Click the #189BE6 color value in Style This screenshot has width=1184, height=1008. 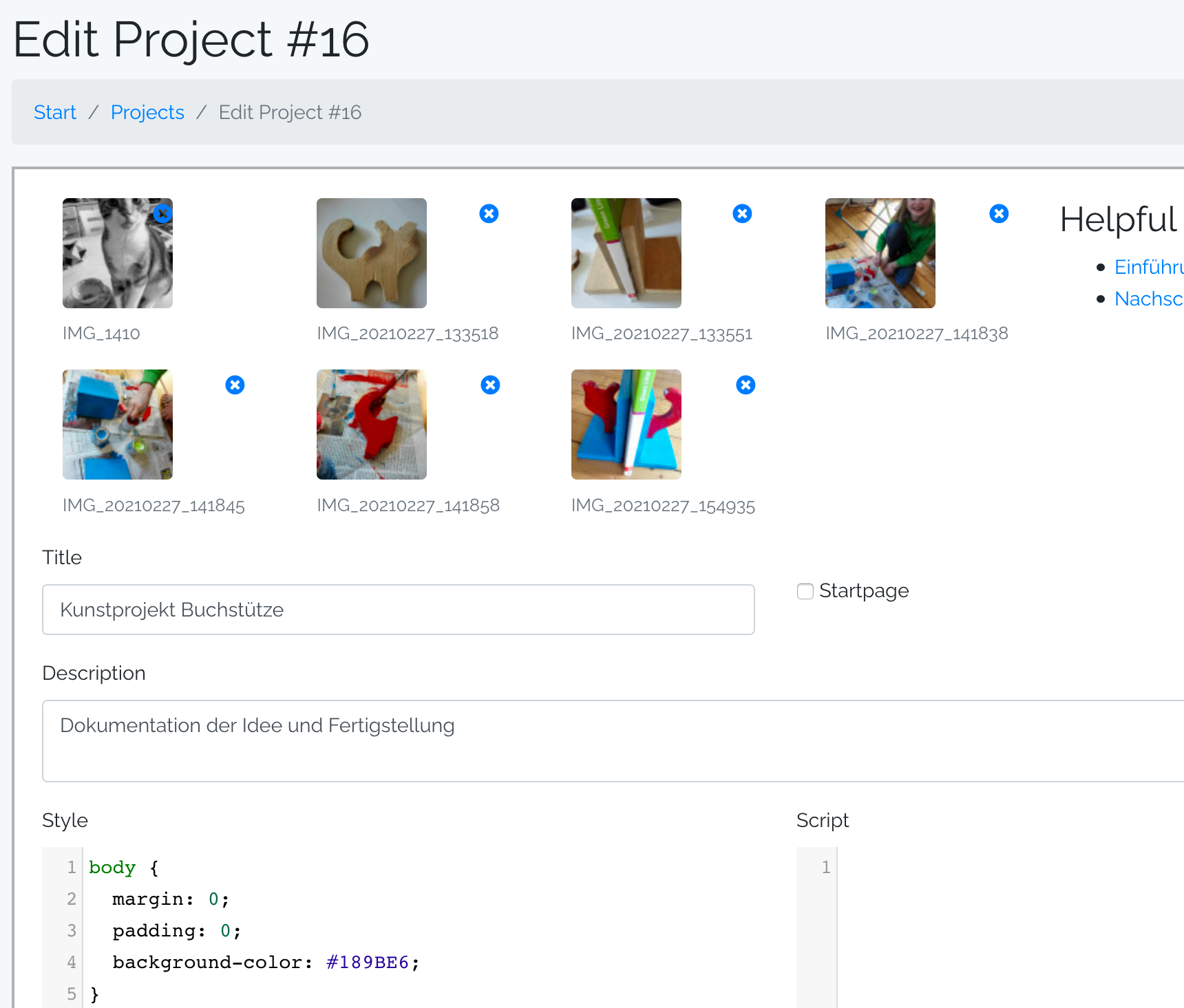[368, 962]
